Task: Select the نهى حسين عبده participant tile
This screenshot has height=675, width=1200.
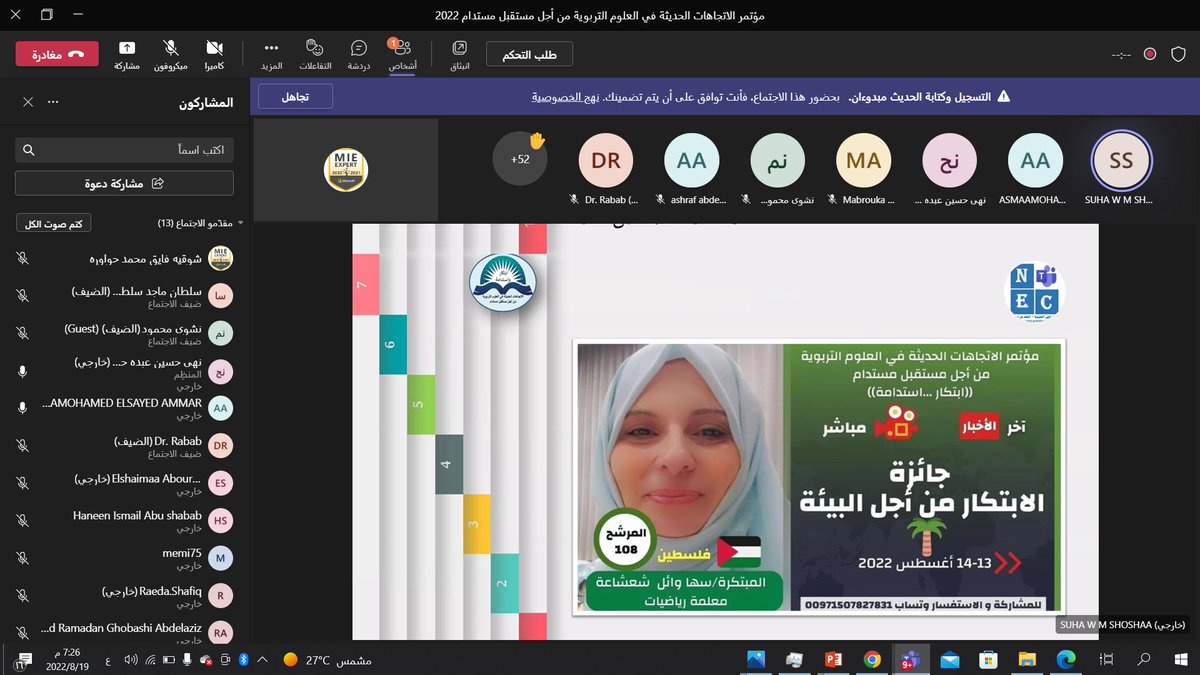Action: point(949,170)
